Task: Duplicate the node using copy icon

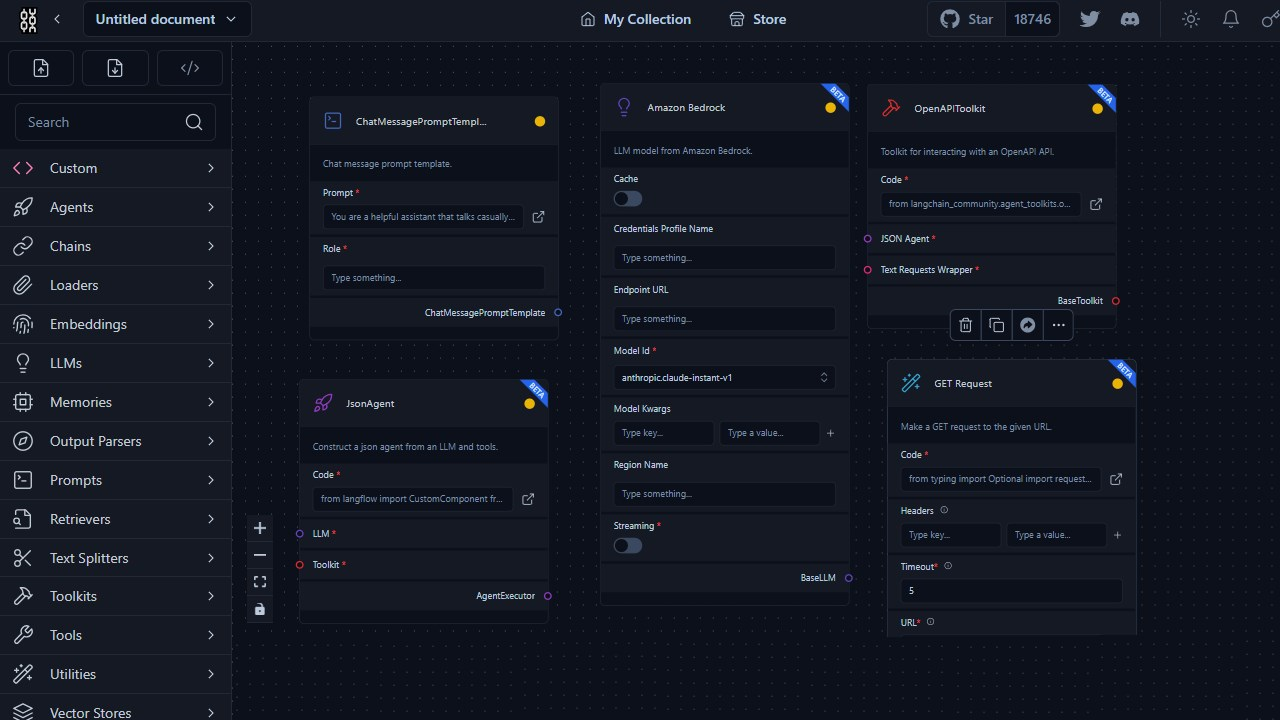Action: (996, 325)
